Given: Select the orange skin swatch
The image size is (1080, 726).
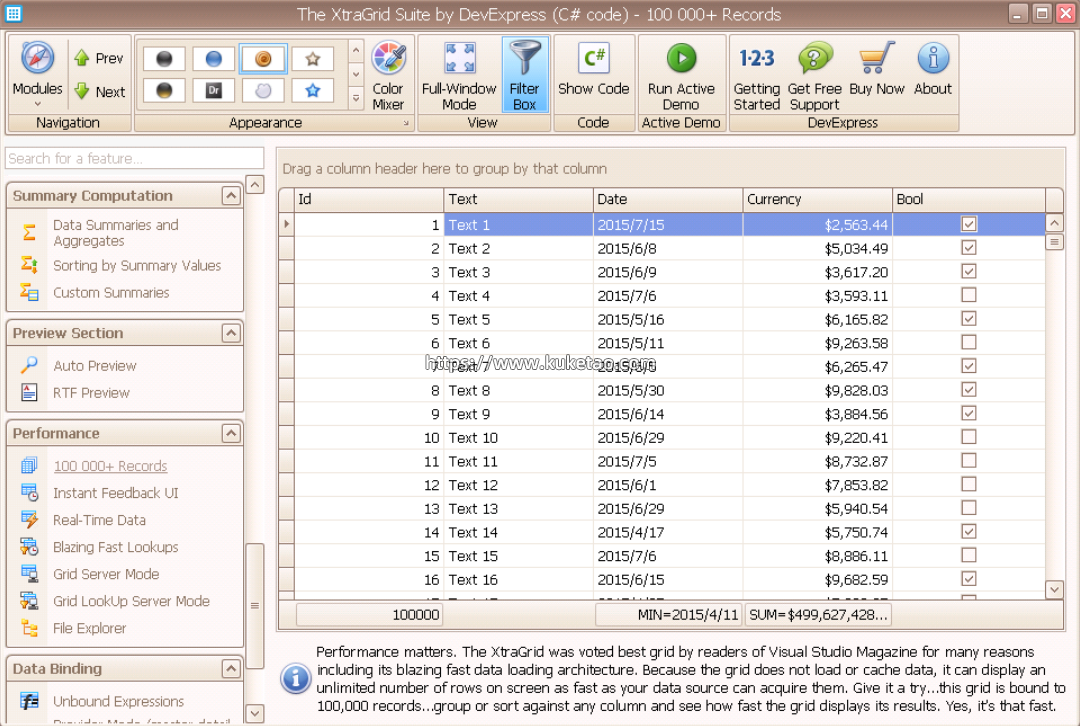Looking at the screenshot, I should [x=263, y=59].
